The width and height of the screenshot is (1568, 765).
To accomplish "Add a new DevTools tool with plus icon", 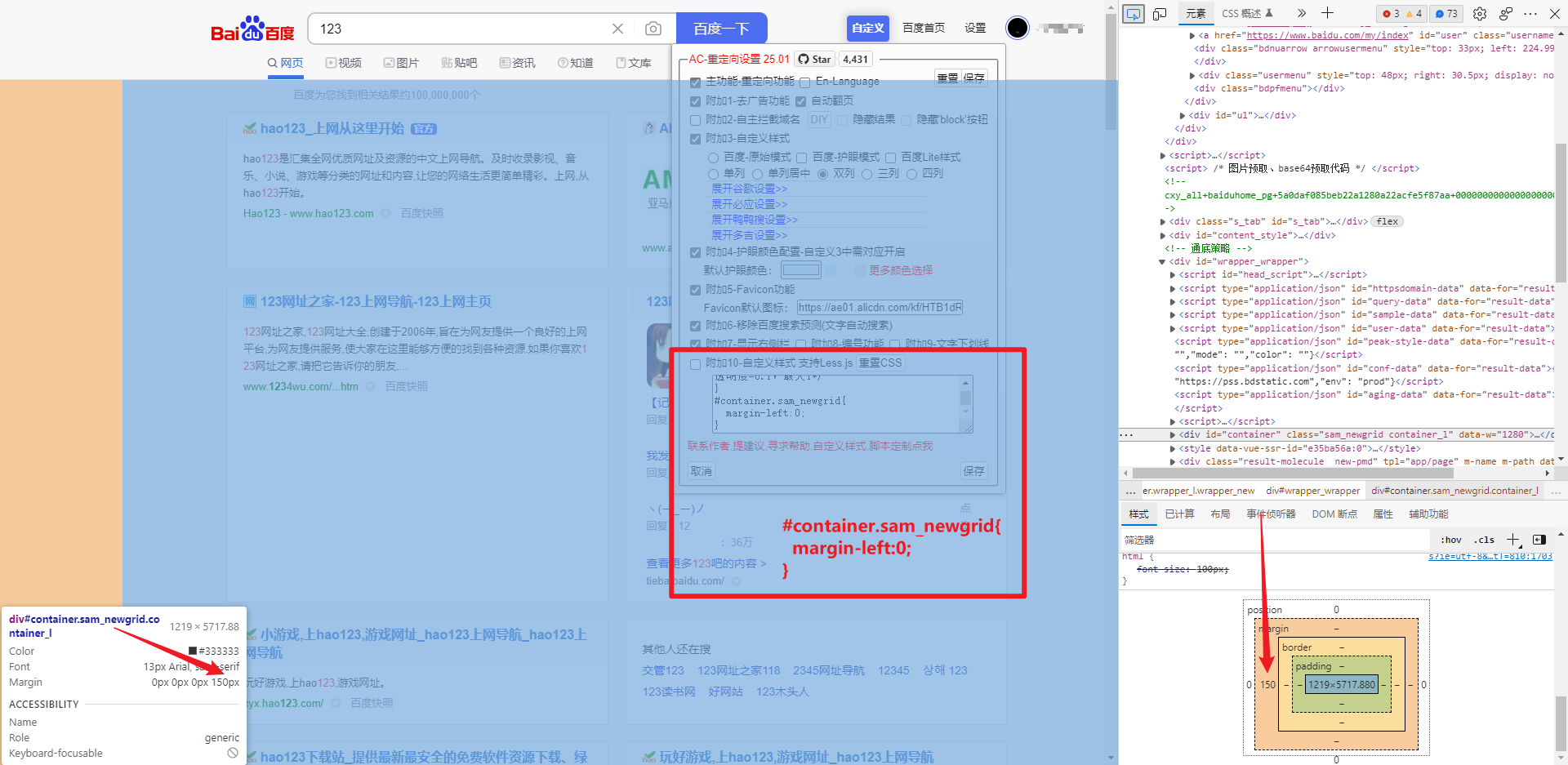I will [1328, 13].
